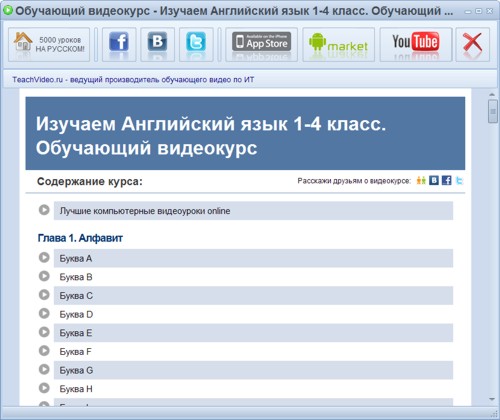This screenshot has width=500, height=420.
Task: Share via small Facebook icon
Action: point(447,181)
